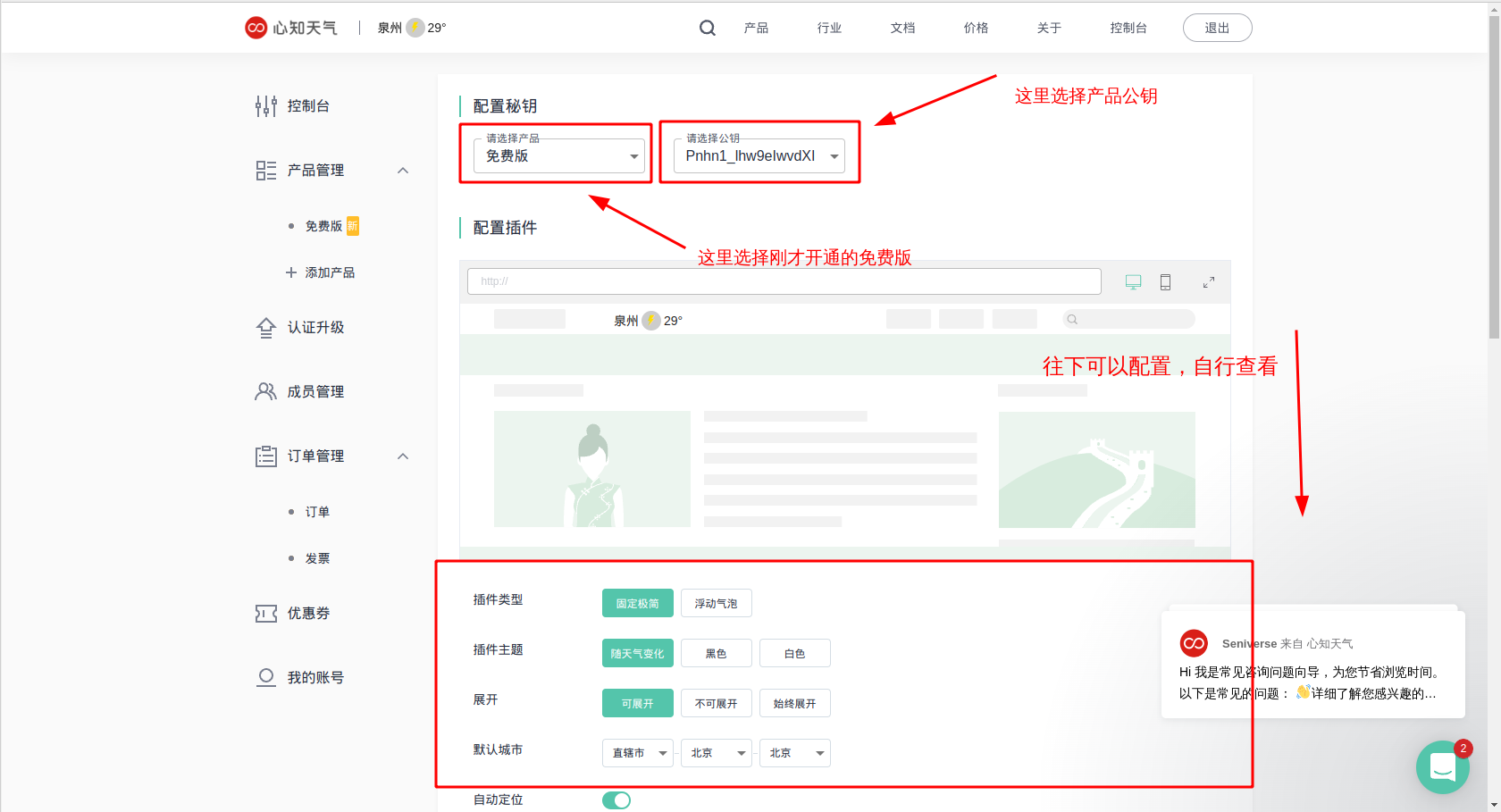Open the chat support bubble

pos(1442,766)
